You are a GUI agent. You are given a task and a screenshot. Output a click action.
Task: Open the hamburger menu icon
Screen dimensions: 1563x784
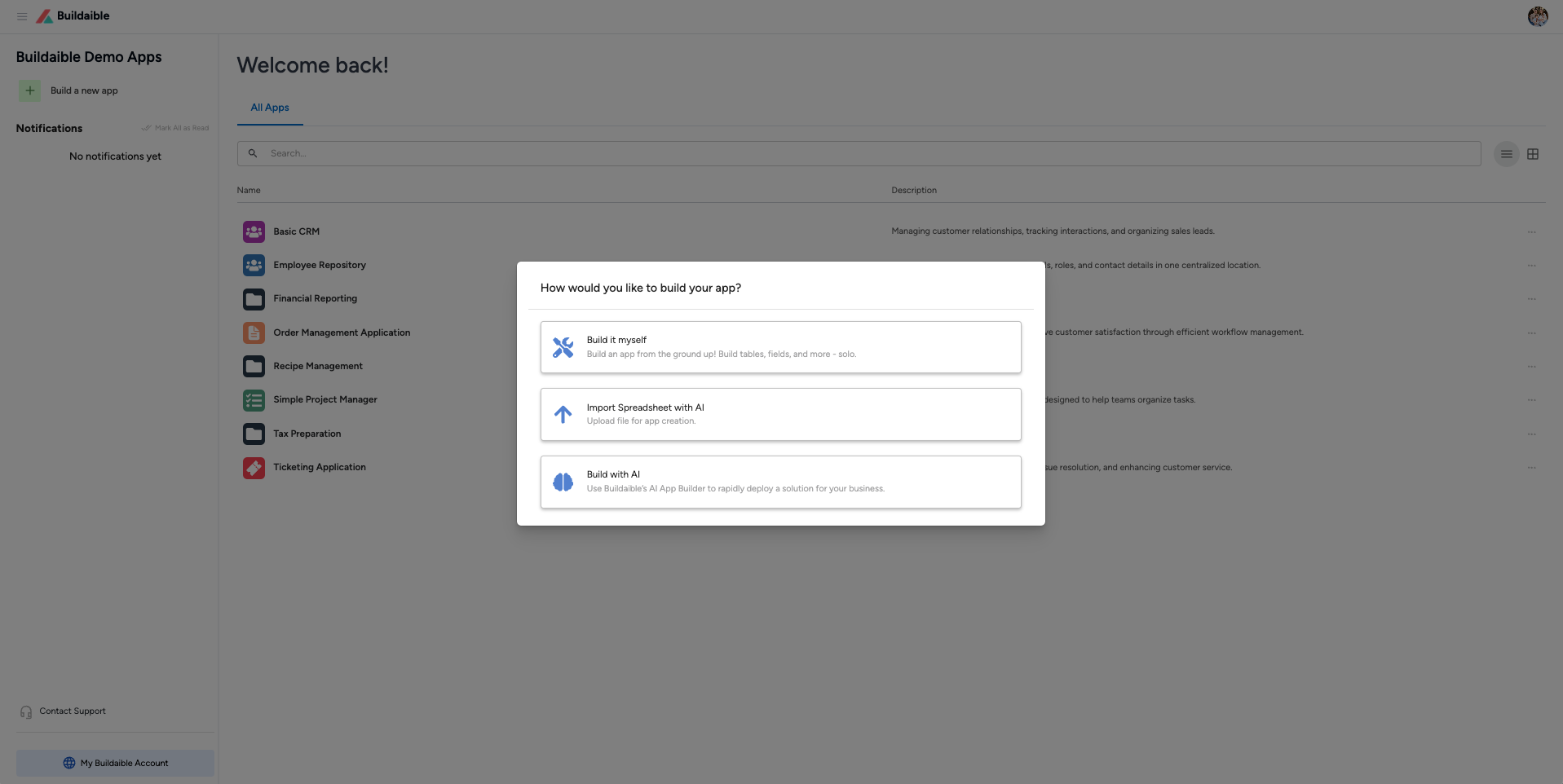[22, 16]
